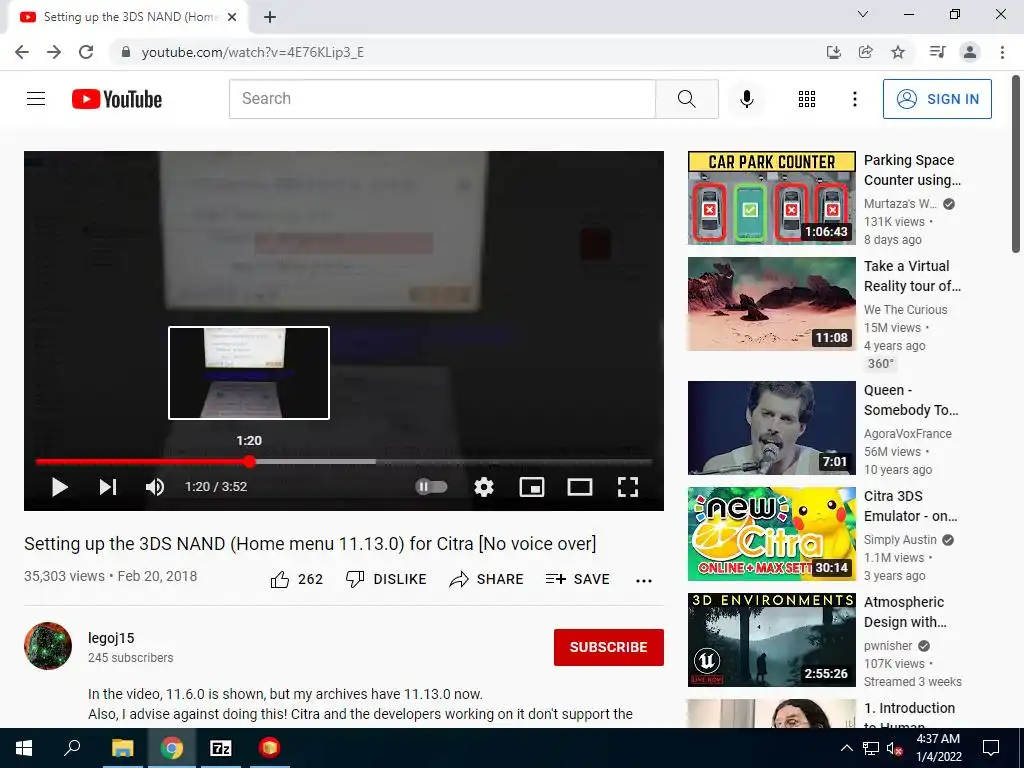This screenshot has height=768, width=1024.
Task: Click the Sign In button
Action: [x=936, y=99]
